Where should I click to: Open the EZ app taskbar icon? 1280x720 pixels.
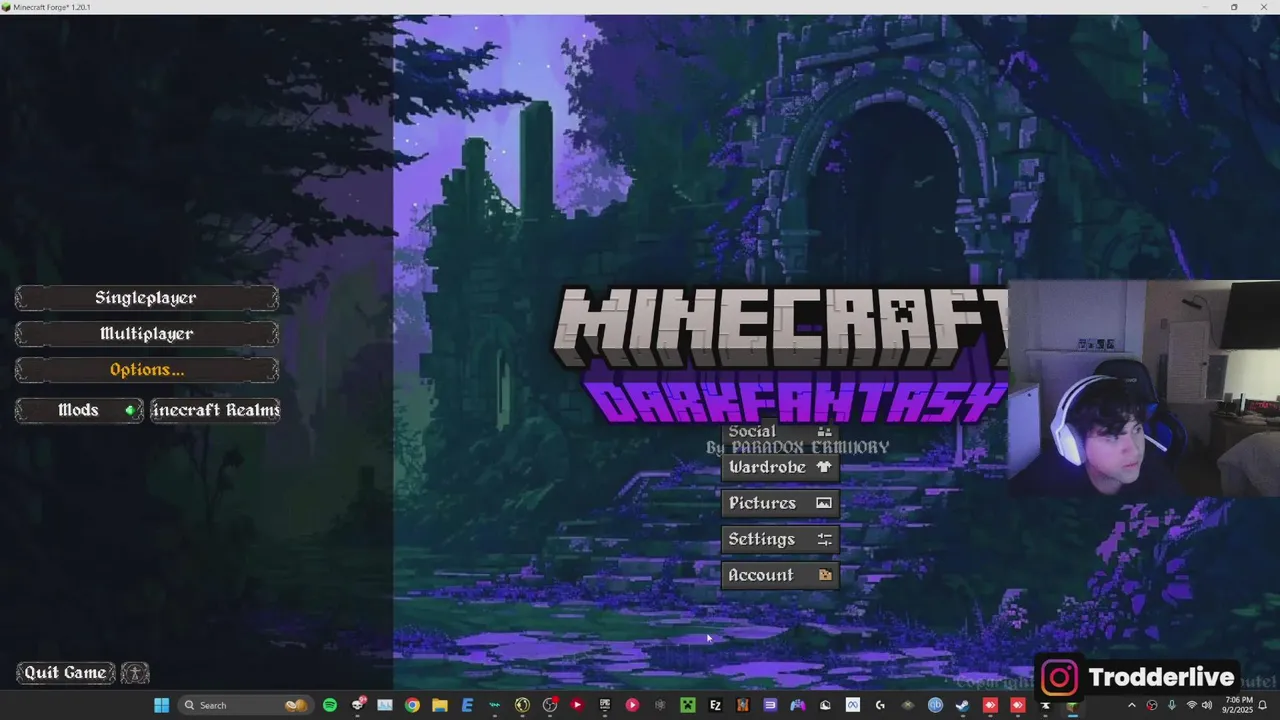tap(715, 705)
